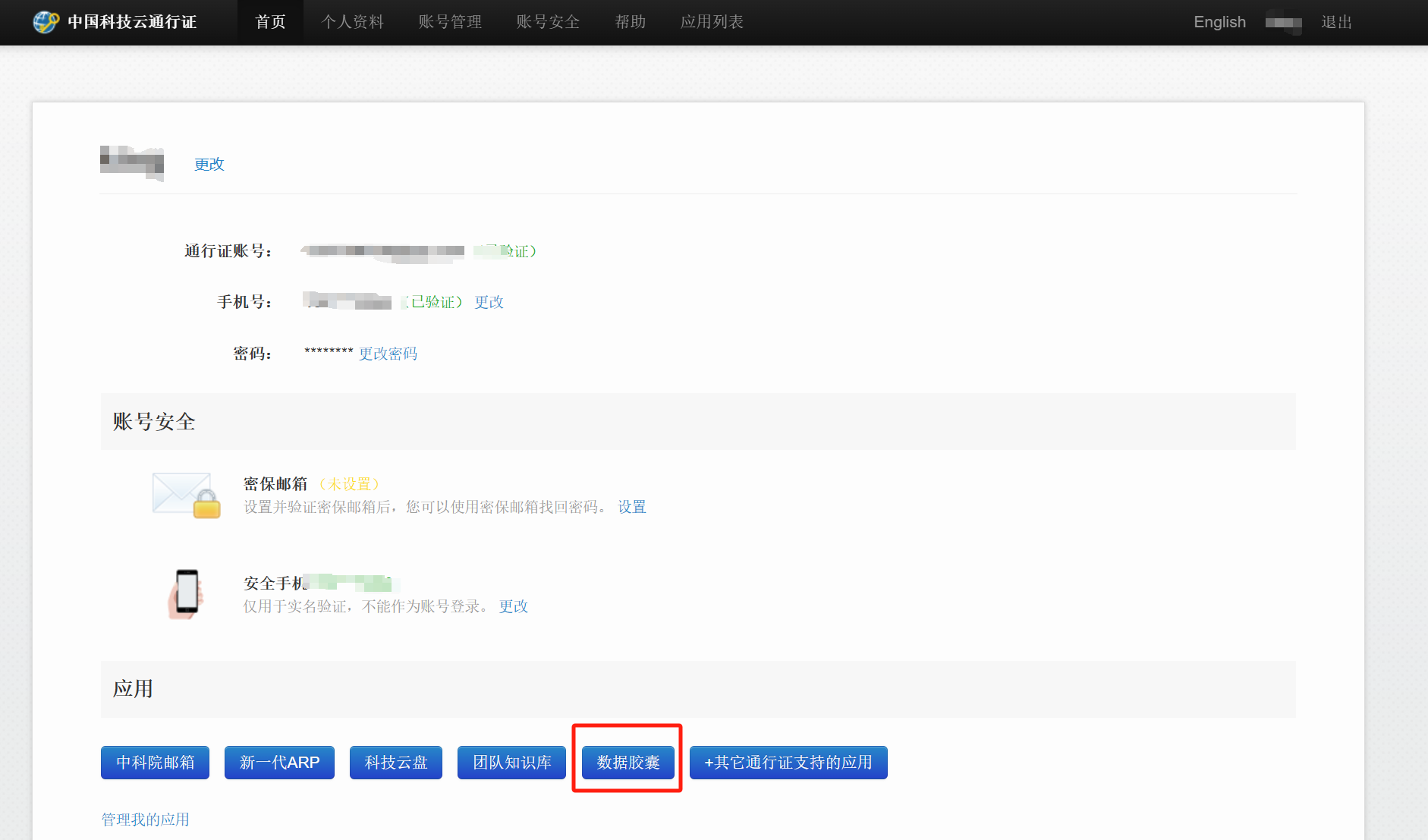Click the 更改密码 link
This screenshot has width=1428, height=840.
(388, 354)
